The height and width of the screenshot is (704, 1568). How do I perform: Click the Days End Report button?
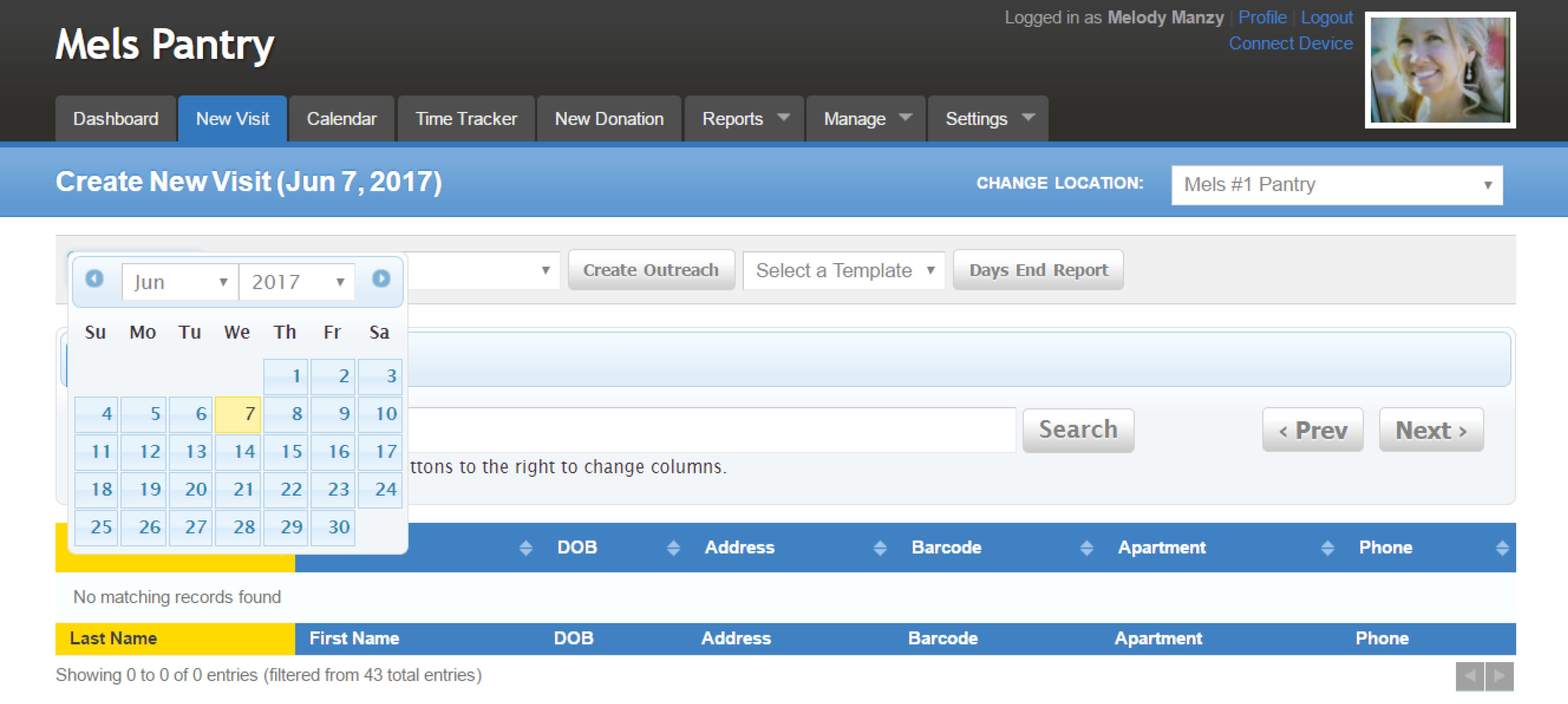(1038, 270)
